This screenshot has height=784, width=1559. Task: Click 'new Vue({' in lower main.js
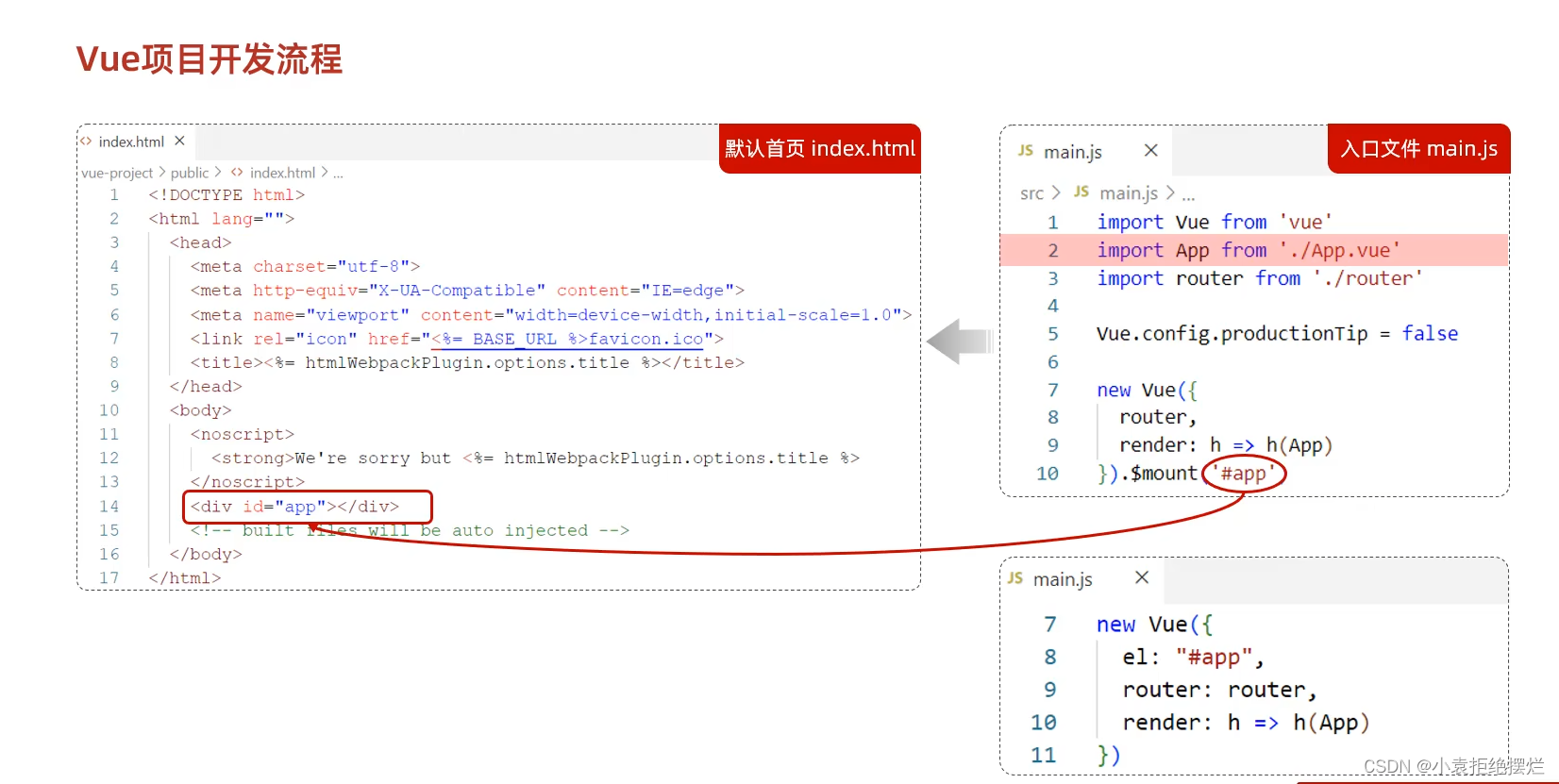1154,625
